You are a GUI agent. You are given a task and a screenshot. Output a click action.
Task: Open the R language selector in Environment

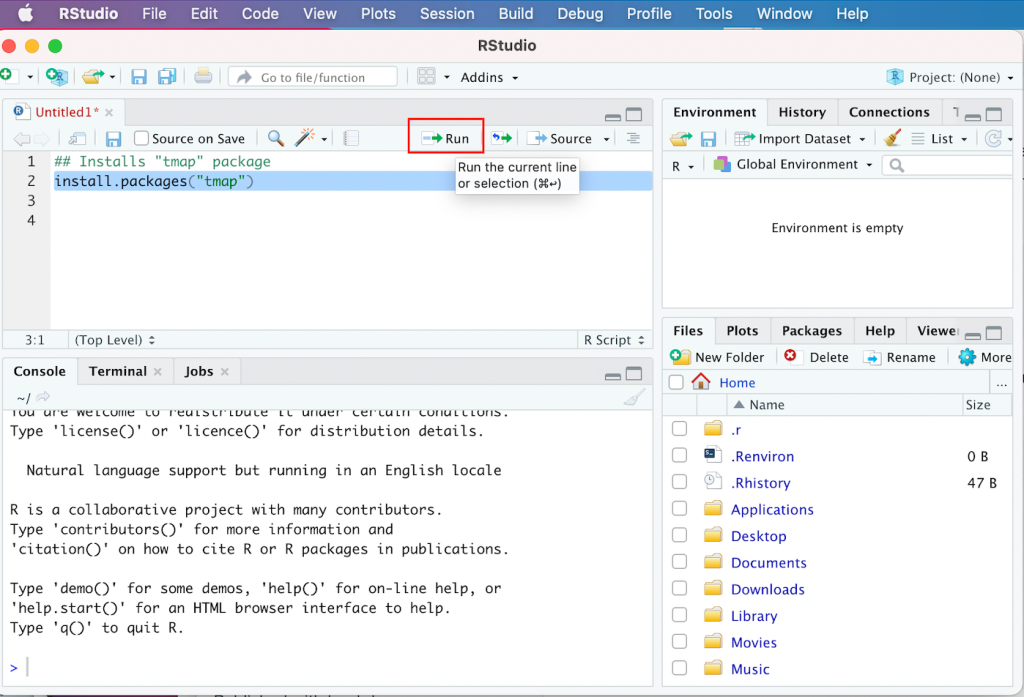[x=682, y=166]
